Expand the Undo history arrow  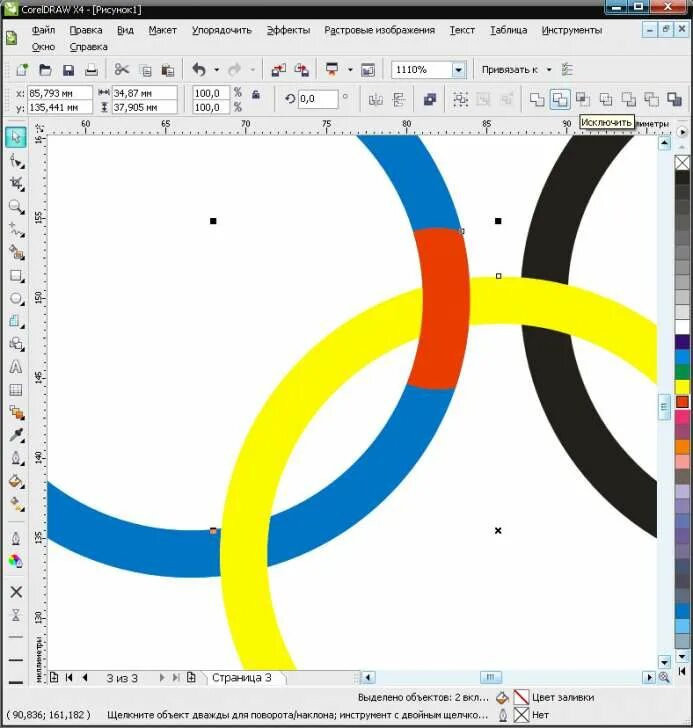coord(216,70)
